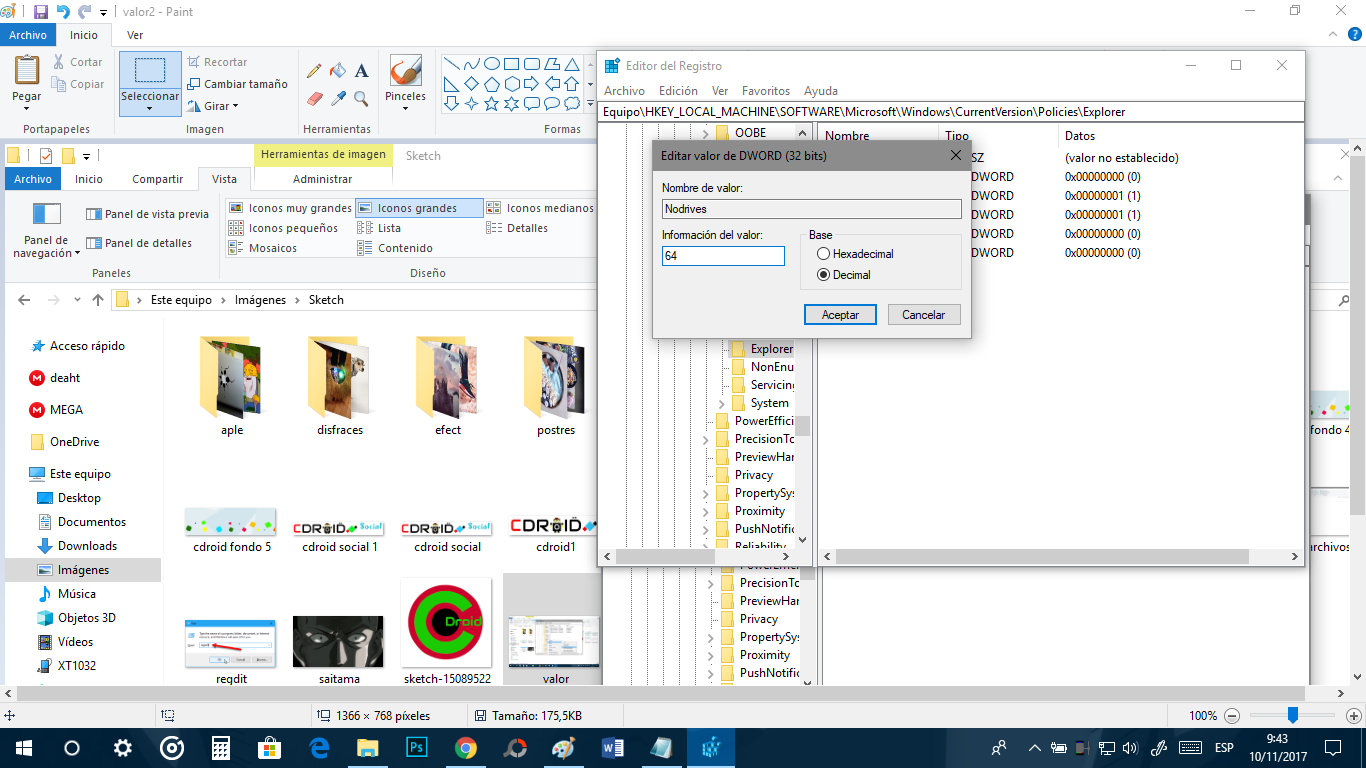Screen dimensions: 1366x768
Task: Click the Datos column header
Action: [1080, 135]
